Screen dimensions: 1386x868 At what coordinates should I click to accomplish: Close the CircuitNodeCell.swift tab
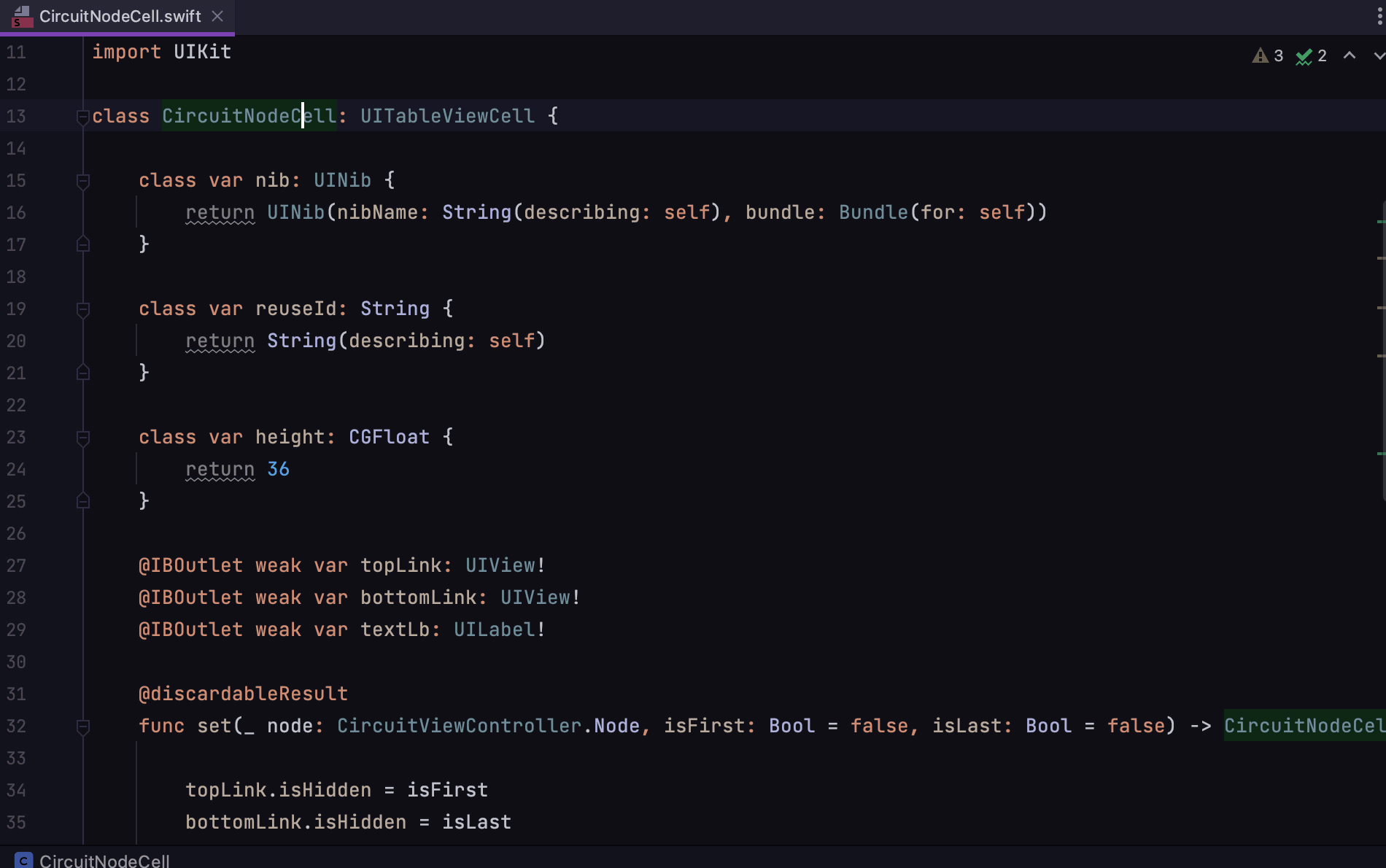(x=217, y=16)
